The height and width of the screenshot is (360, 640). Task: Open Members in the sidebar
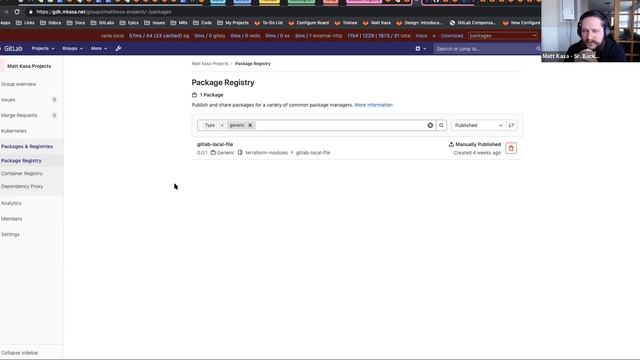point(11,219)
